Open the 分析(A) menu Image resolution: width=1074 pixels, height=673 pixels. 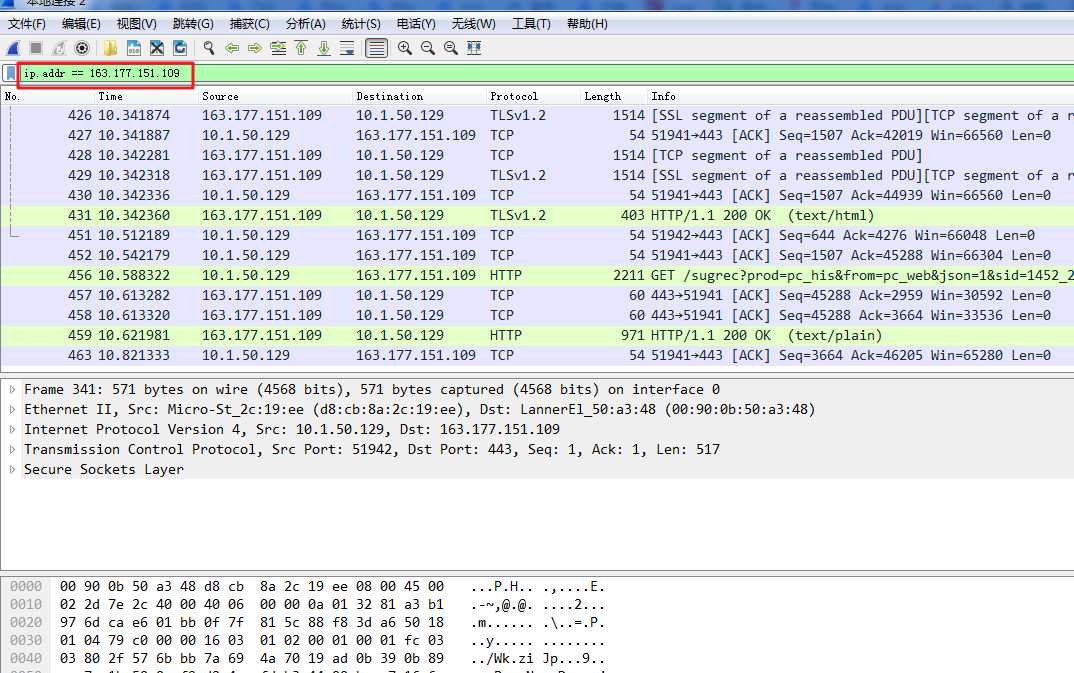305,24
